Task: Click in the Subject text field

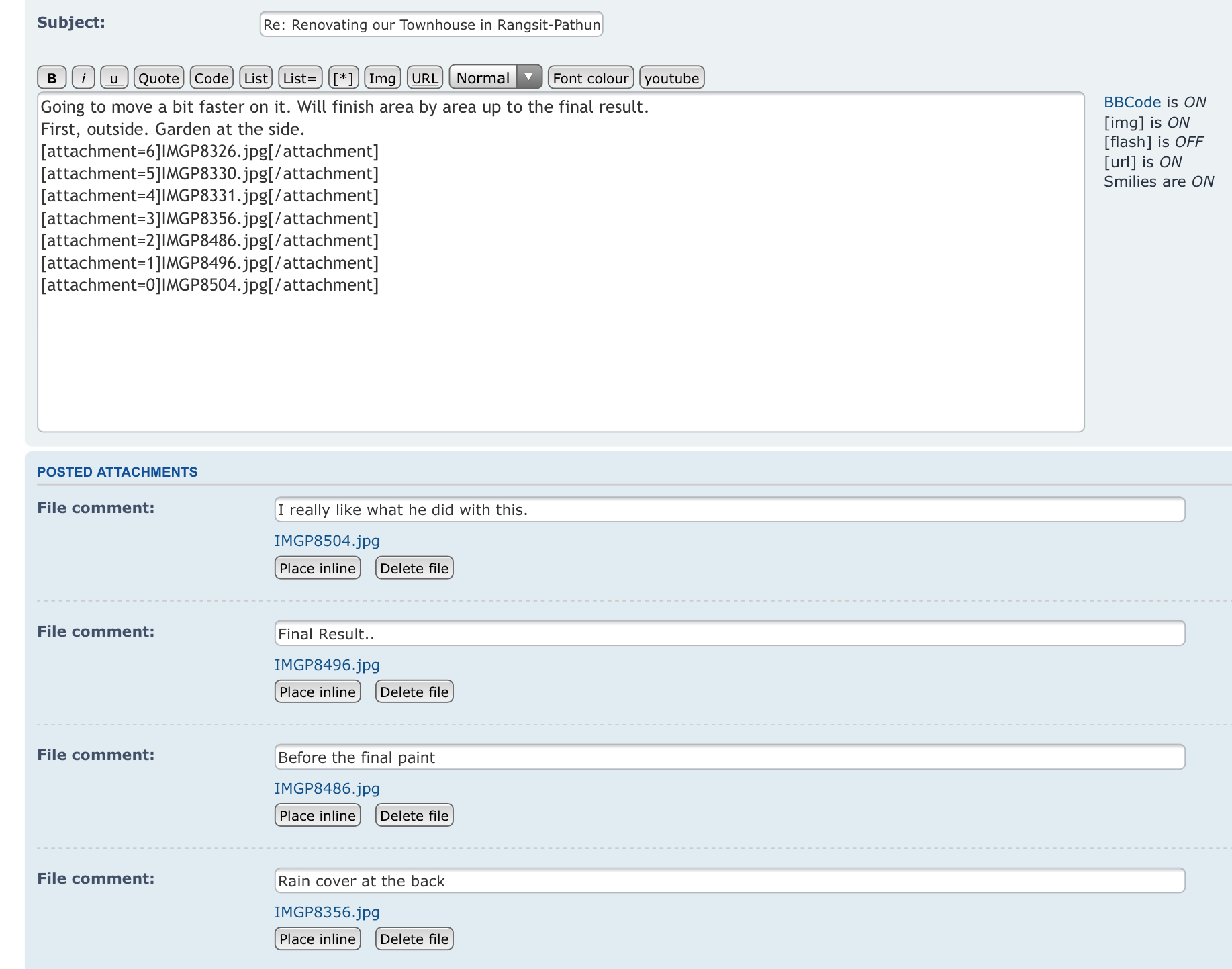Action: click(x=431, y=25)
